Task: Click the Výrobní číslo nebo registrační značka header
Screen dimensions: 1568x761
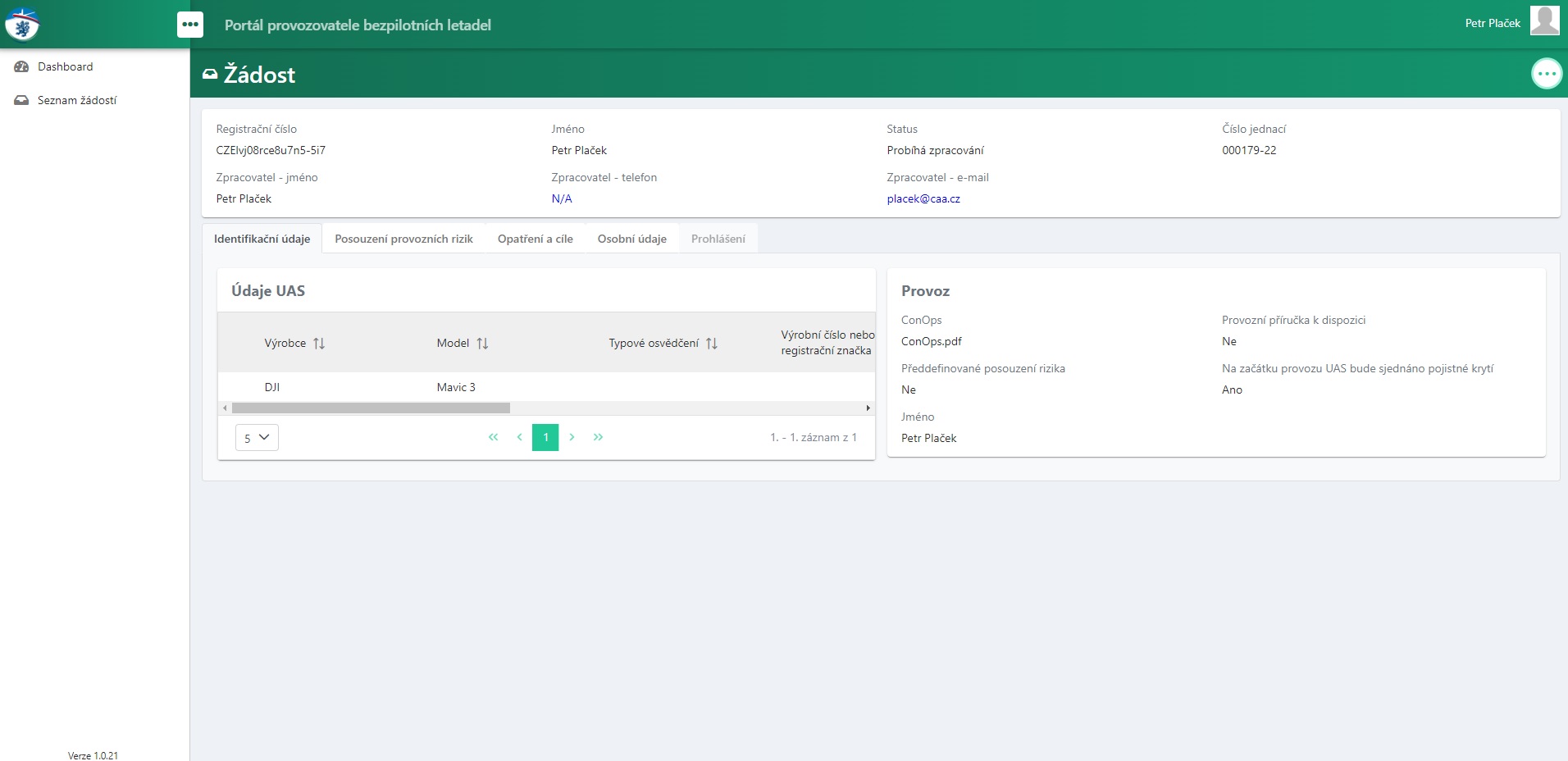Action: [827, 343]
